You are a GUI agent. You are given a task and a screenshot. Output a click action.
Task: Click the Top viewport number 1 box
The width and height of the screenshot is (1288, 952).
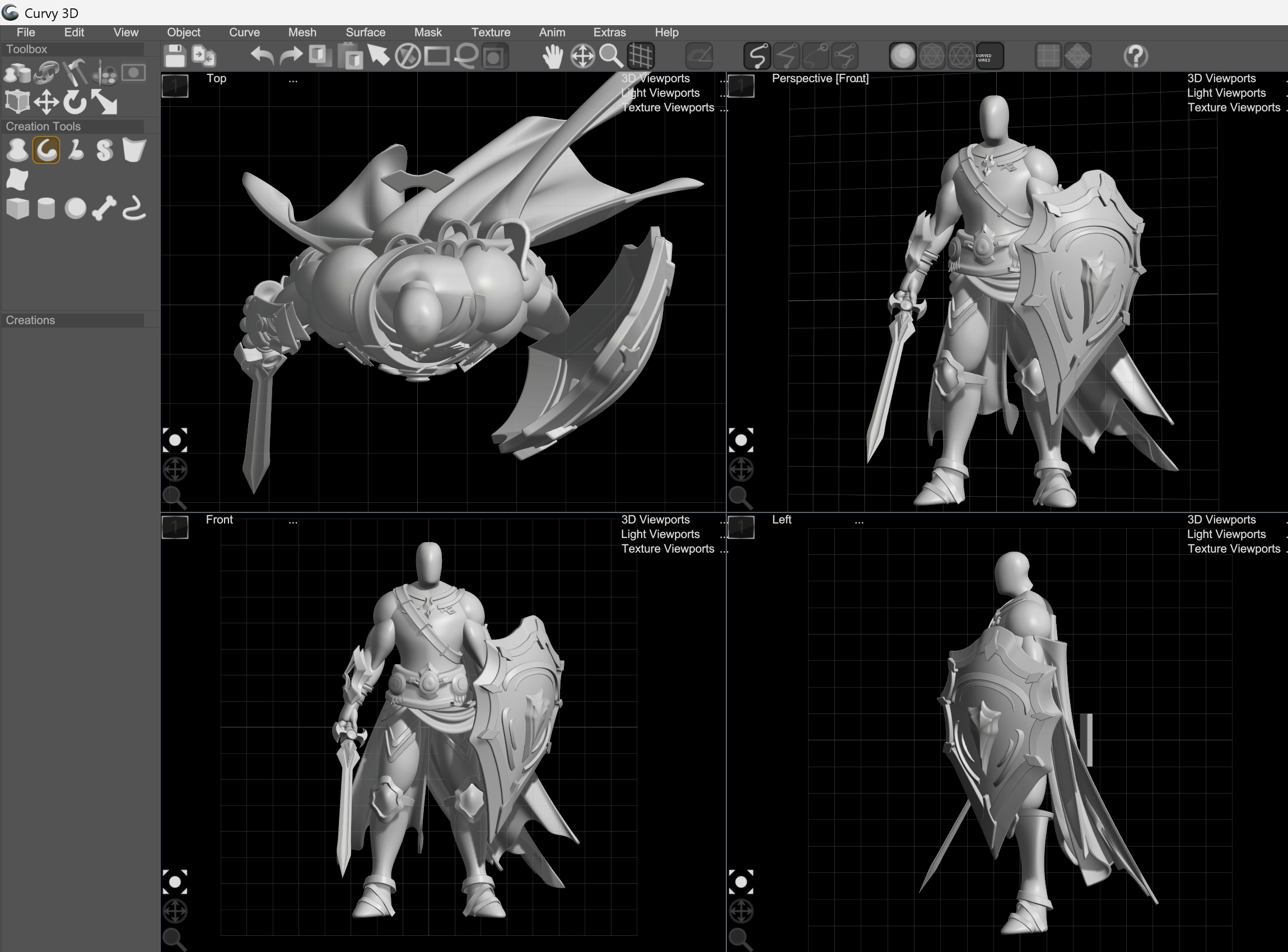click(175, 86)
